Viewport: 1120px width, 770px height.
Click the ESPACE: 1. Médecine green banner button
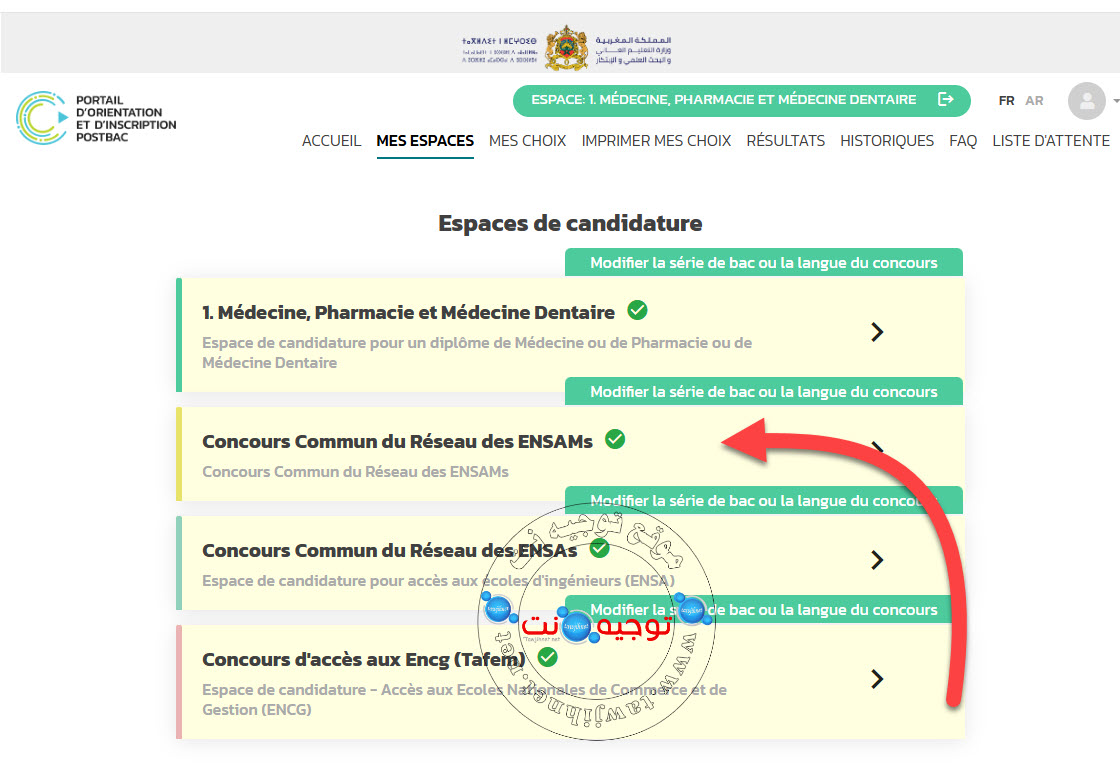click(x=741, y=100)
